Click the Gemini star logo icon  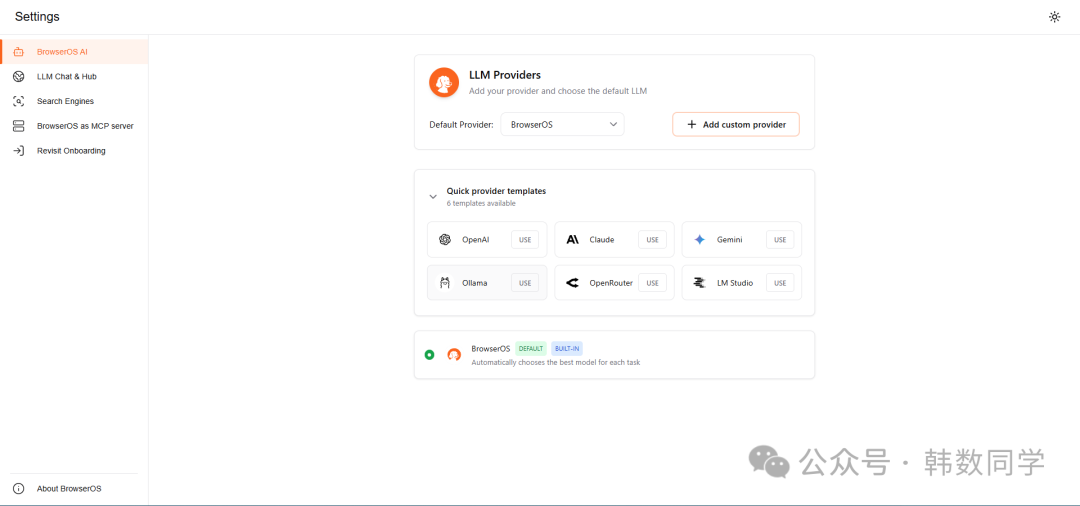[x=700, y=240]
